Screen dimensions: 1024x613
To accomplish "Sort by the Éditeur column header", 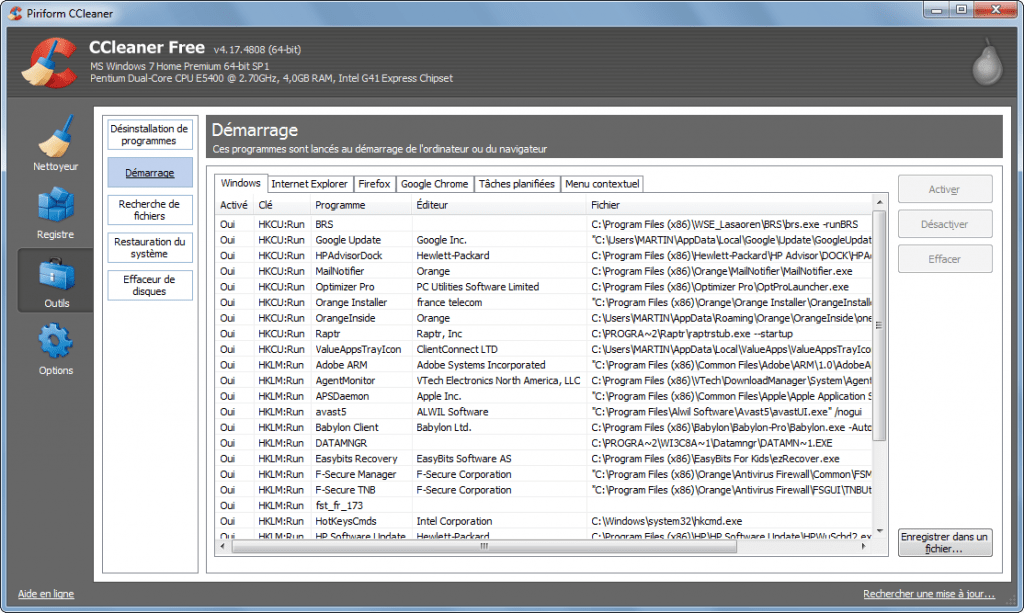I will (x=500, y=205).
